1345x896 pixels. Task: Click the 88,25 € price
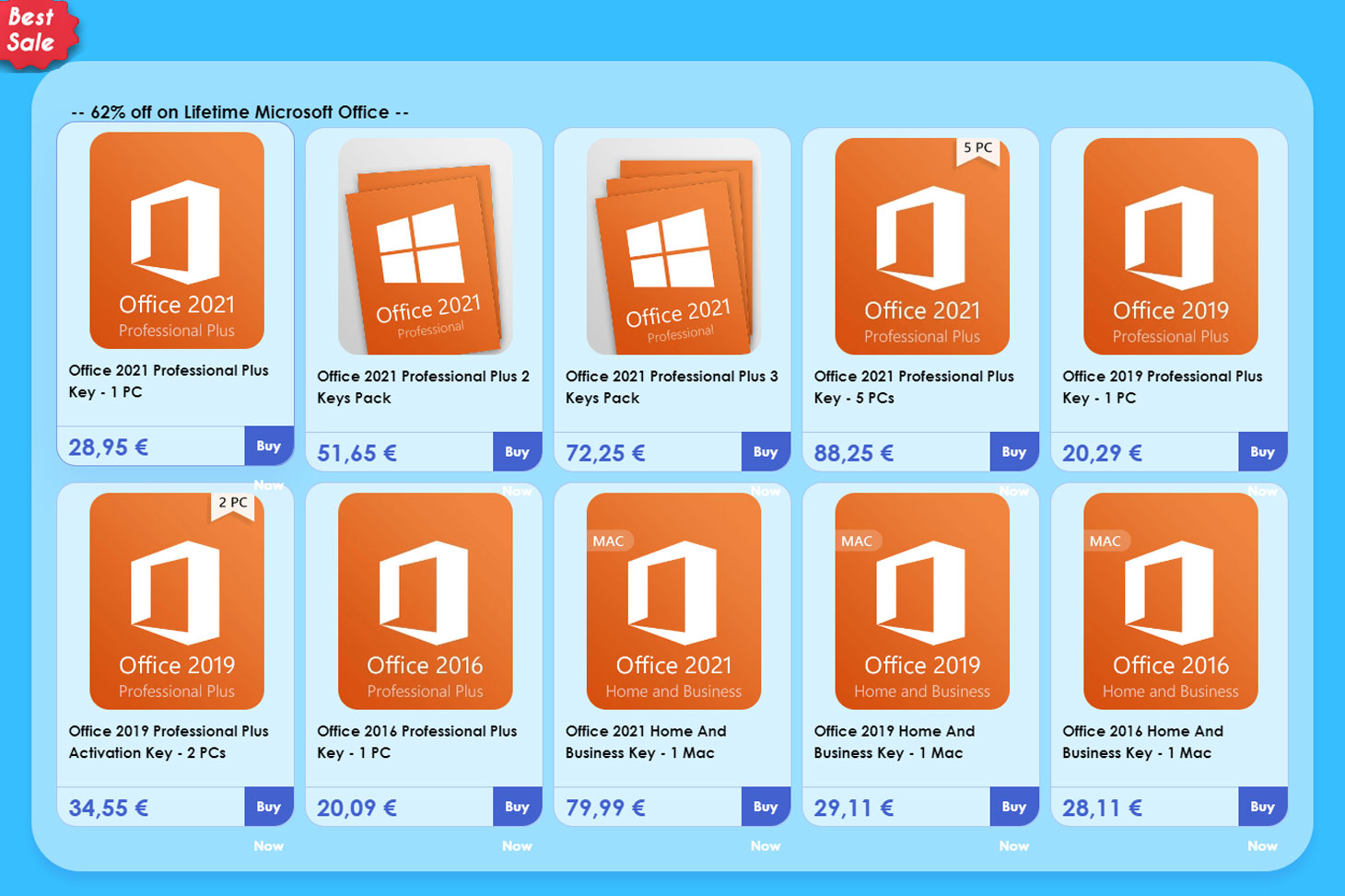854,453
